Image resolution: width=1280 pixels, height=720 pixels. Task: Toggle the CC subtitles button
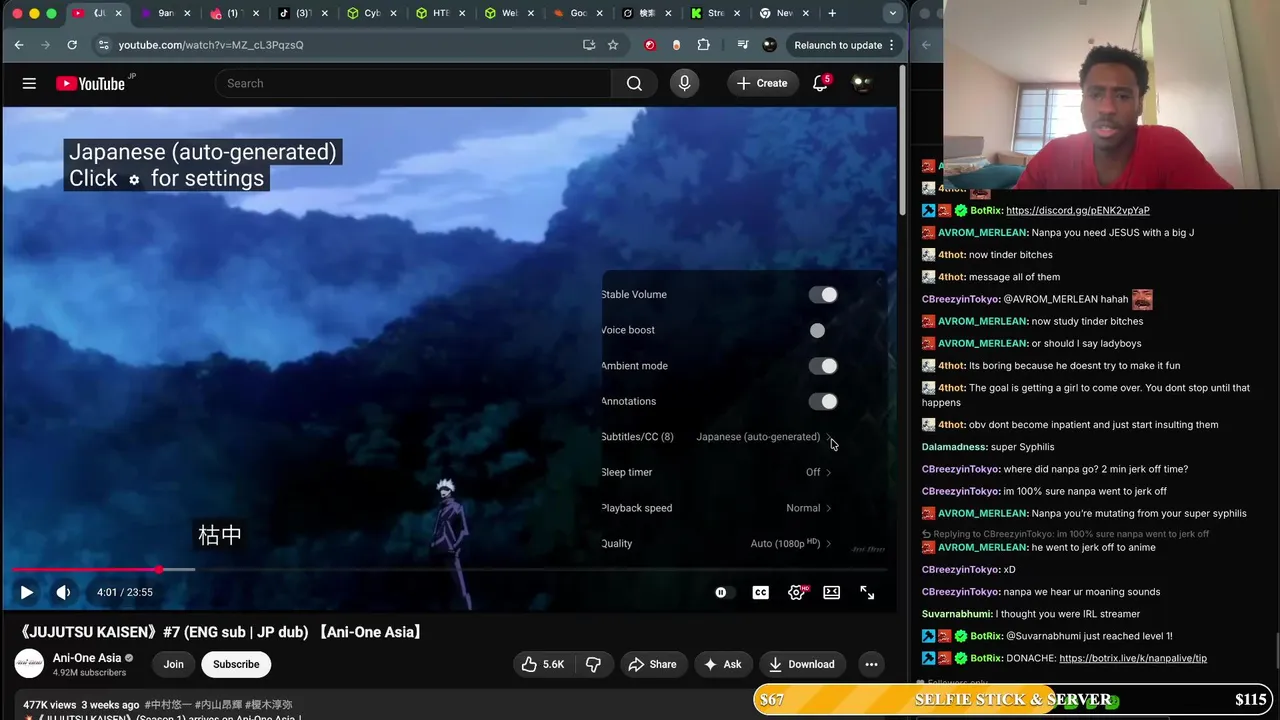[x=761, y=592]
